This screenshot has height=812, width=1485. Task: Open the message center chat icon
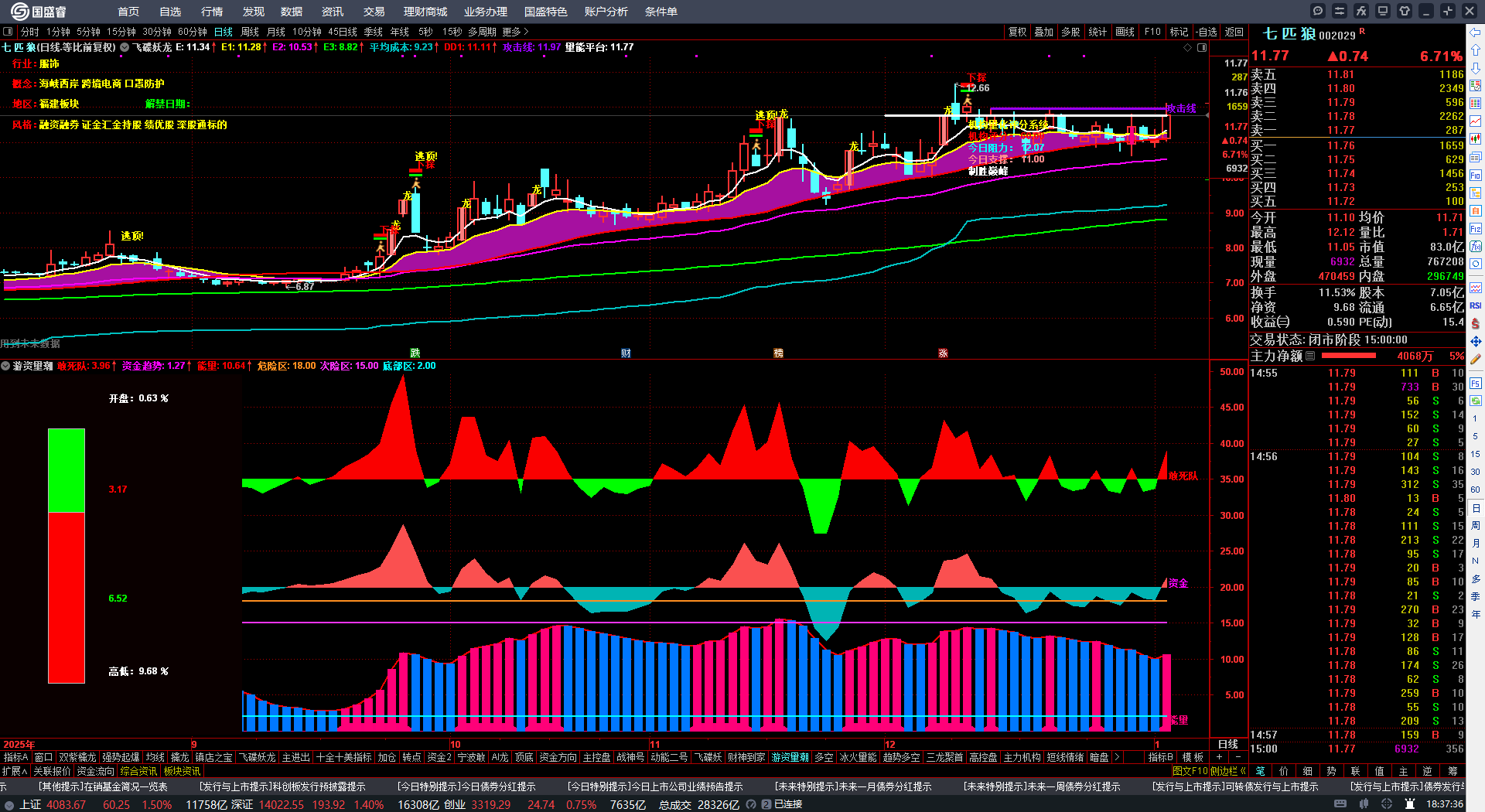pyautogui.click(x=1318, y=11)
